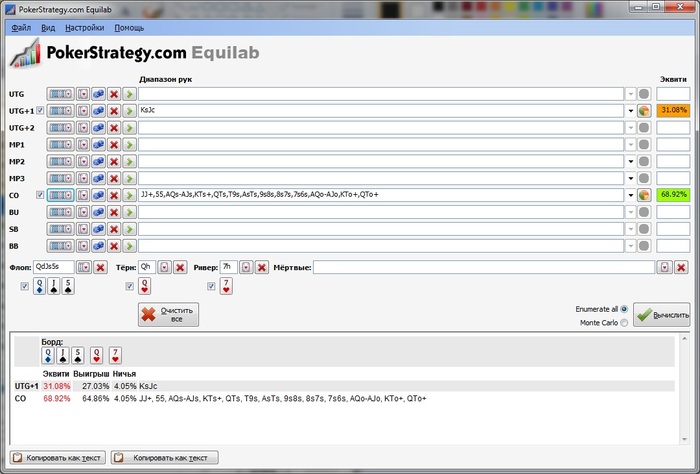Toggle the river card checkbox
This screenshot has height=474, width=700.
pos(211,286)
